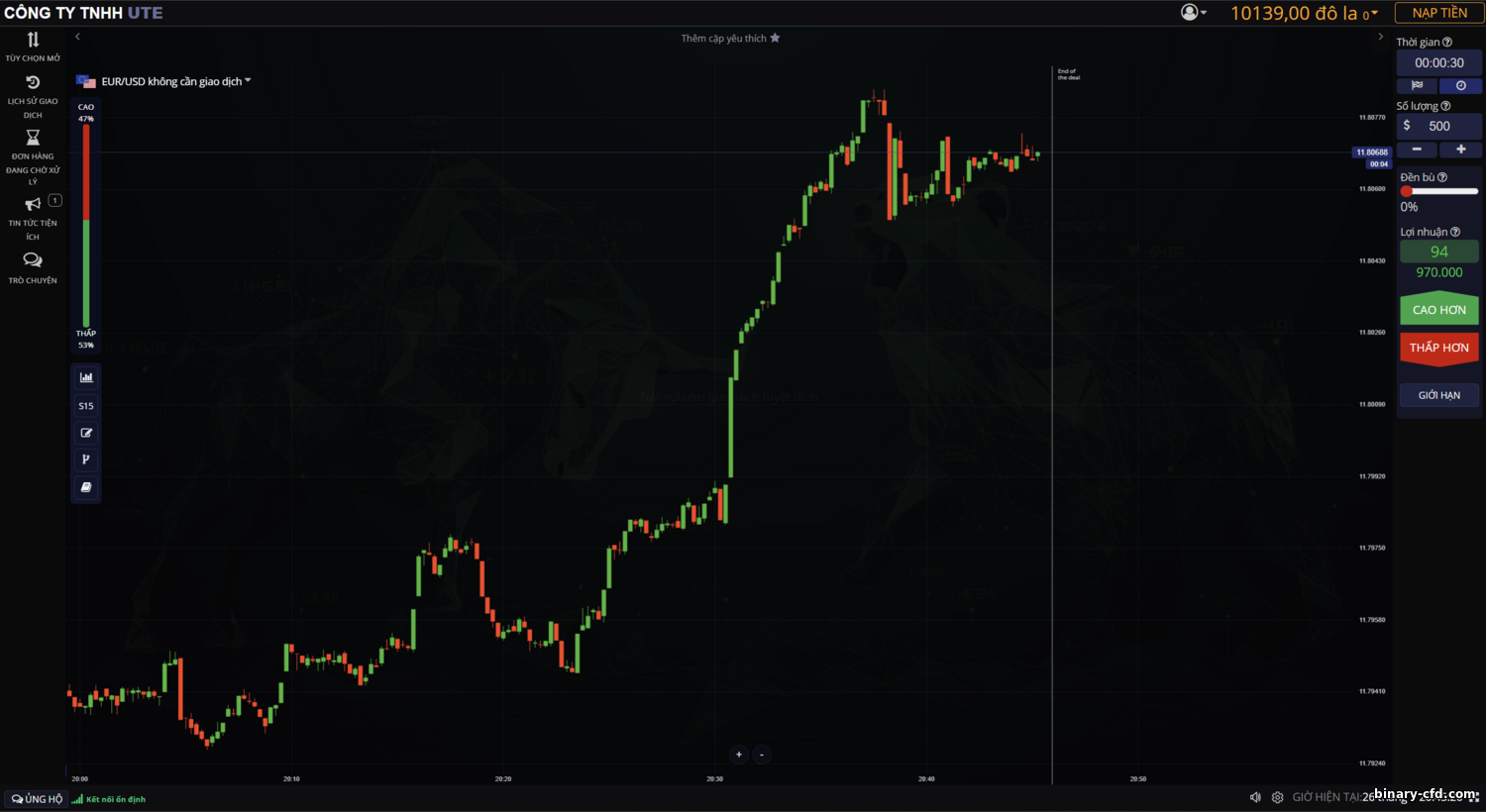Screen dimensions: 1486x812
Task: Open settings gear in the status bar
Action: 1277,797
